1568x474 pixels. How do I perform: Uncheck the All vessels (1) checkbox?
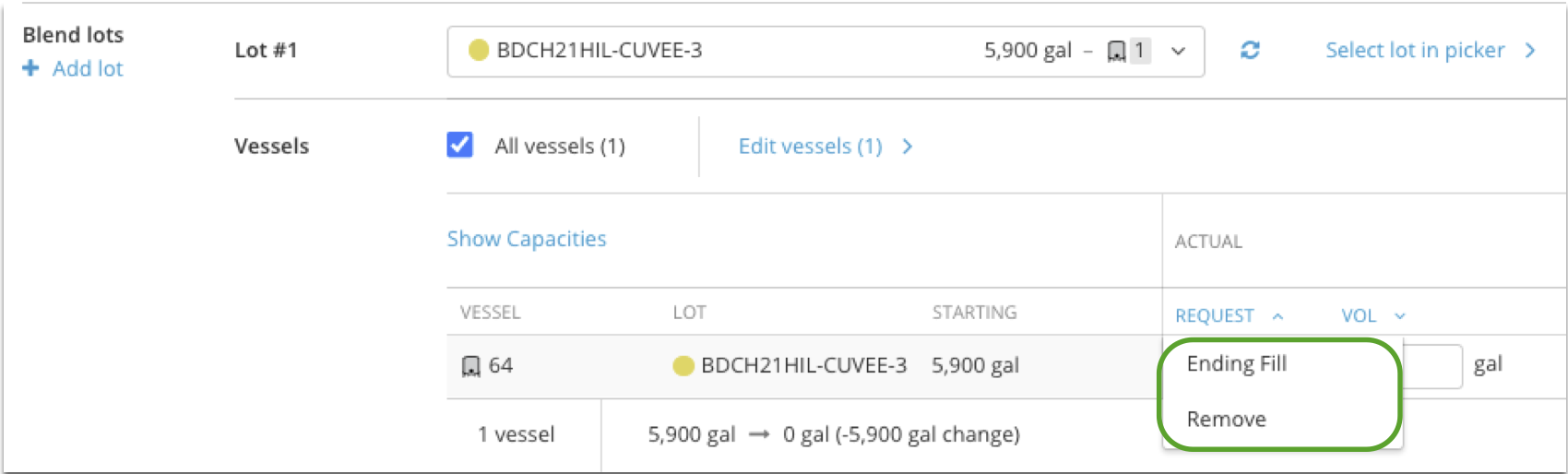pyautogui.click(x=460, y=146)
